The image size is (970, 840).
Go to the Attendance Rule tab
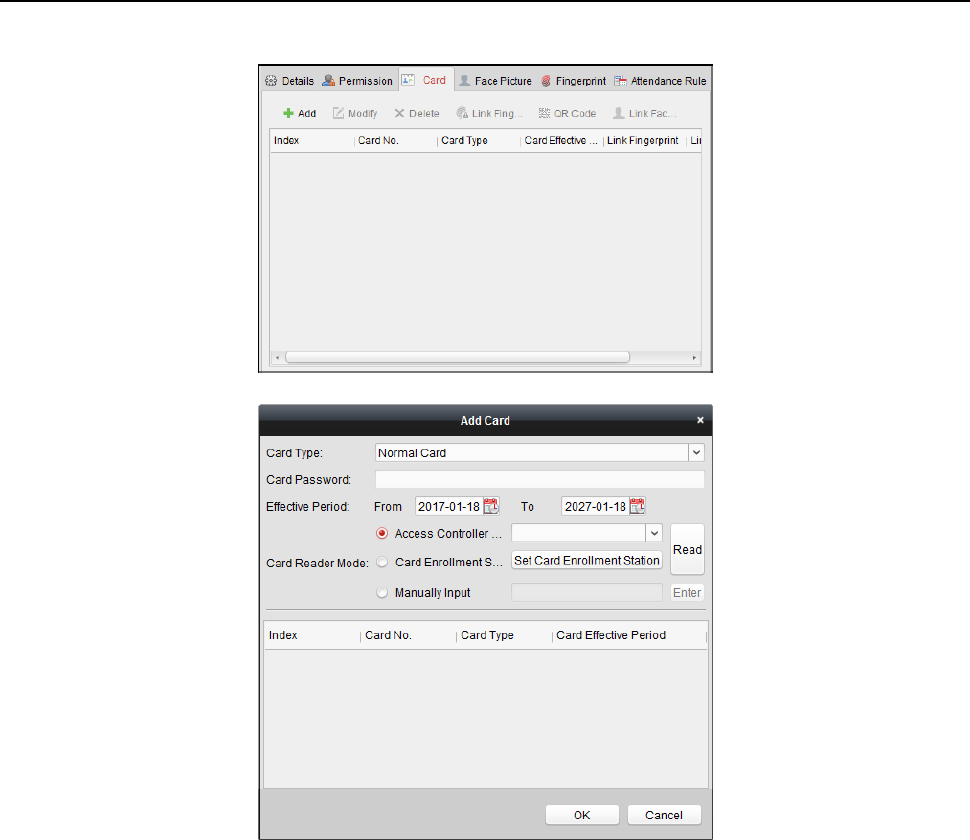pos(661,81)
